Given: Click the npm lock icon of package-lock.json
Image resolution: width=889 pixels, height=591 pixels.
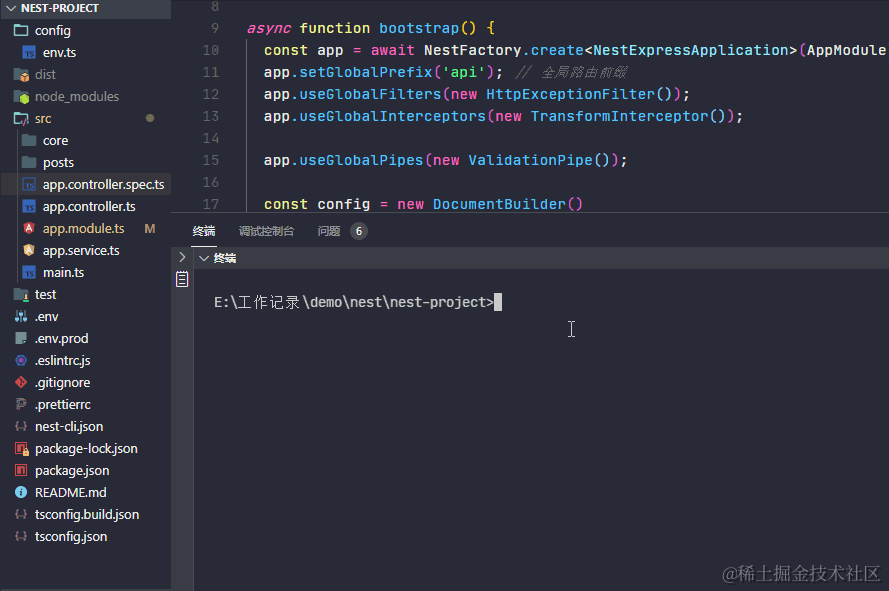Looking at the screenshot, I should pyautogui.click(x=22, y=449).
